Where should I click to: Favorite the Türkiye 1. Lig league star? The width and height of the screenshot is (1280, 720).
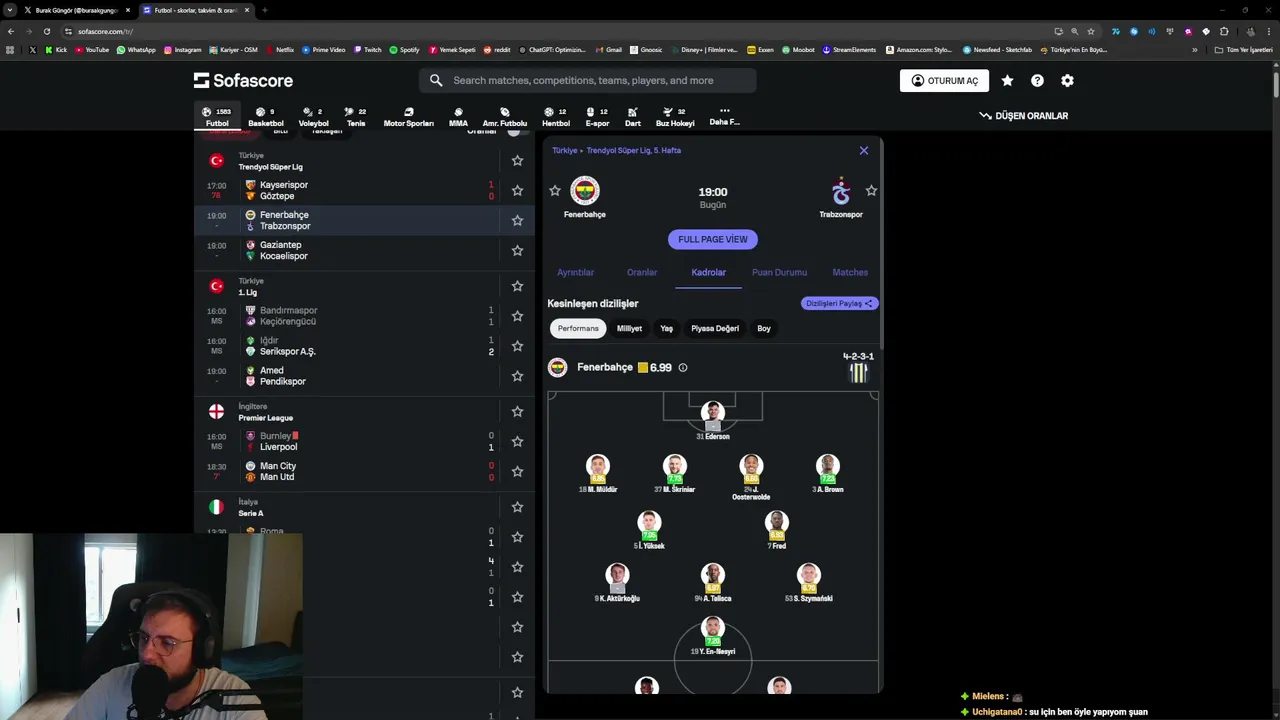pyautogui.click(x=517, y=286)
